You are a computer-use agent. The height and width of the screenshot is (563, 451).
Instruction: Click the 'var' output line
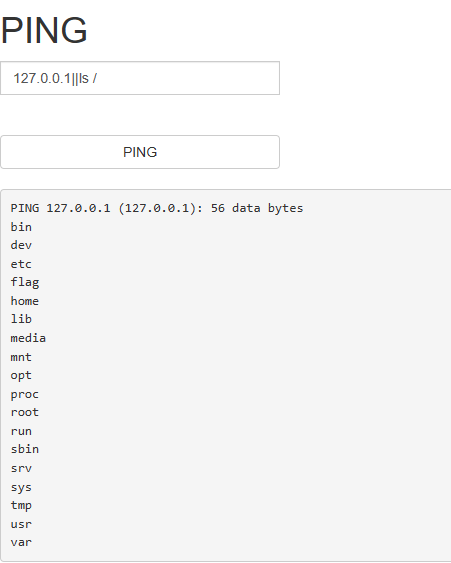[21, 542]
